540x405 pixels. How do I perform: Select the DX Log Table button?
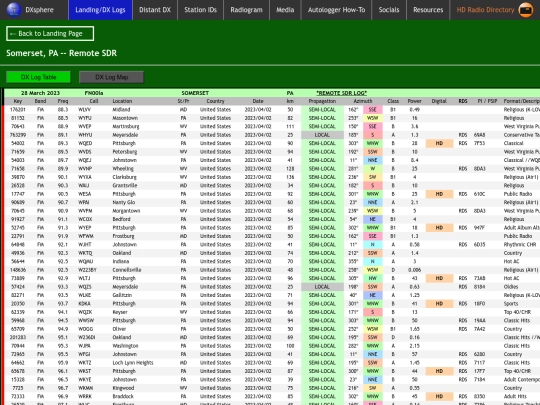(x=38, y=77)
